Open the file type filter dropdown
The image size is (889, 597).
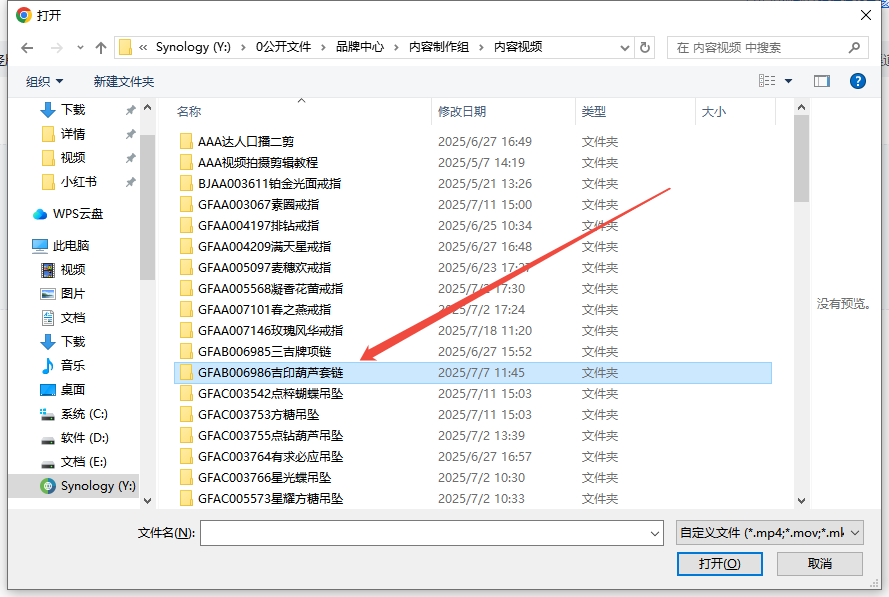tap(768, 533)
